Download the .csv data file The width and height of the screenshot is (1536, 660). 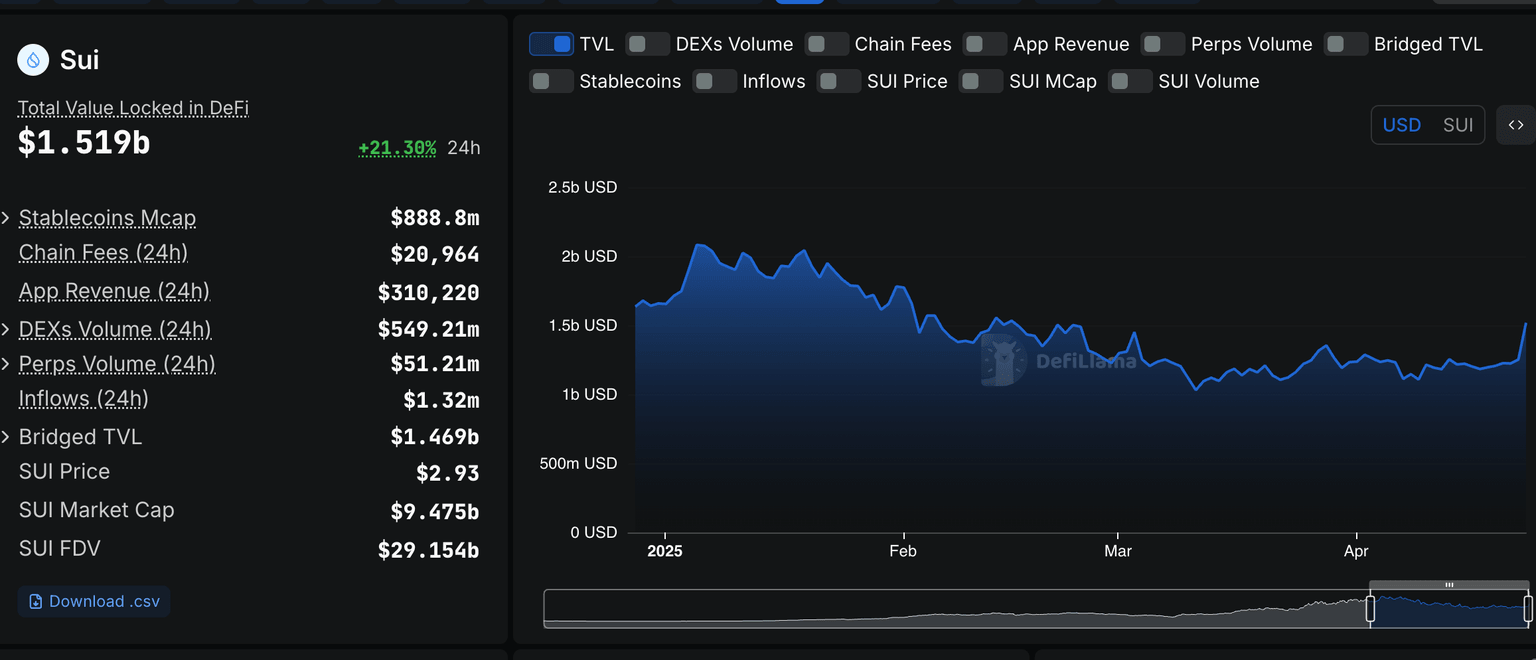94,602
